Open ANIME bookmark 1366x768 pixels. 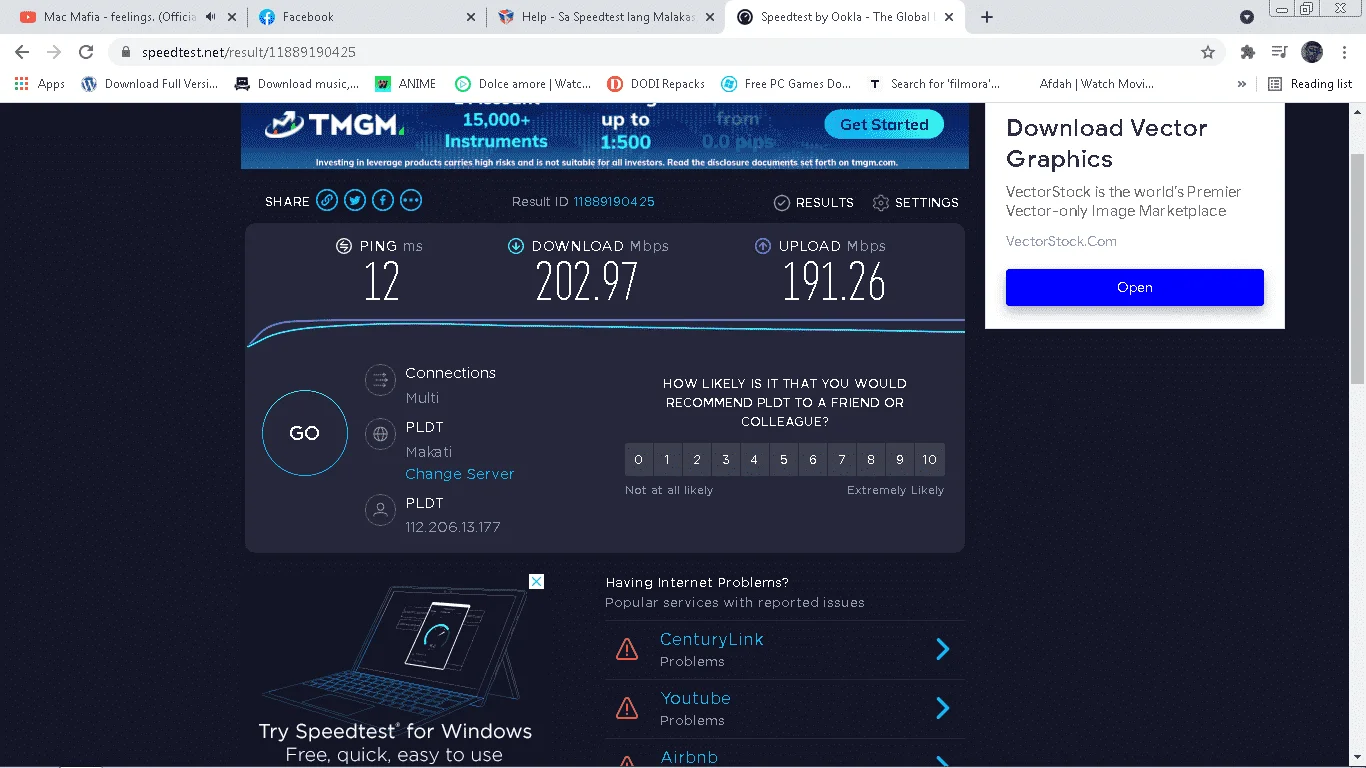tap(406, 84)
